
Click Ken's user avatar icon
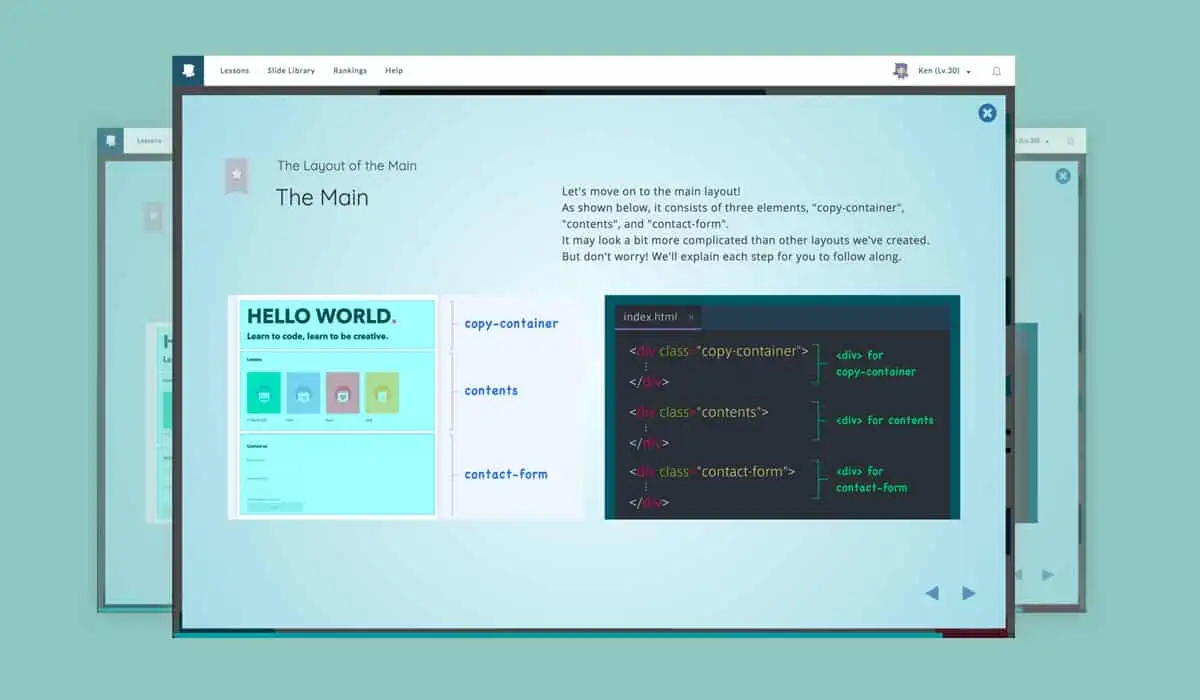point(900,71)
